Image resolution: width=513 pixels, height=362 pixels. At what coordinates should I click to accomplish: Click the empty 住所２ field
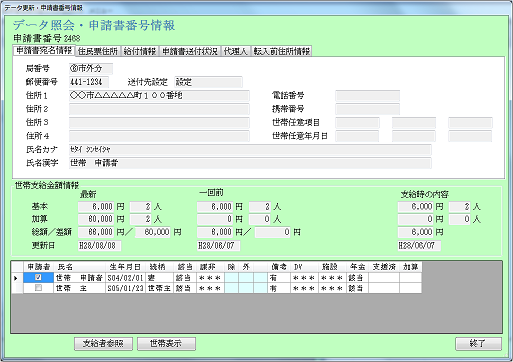pos(159,109)
